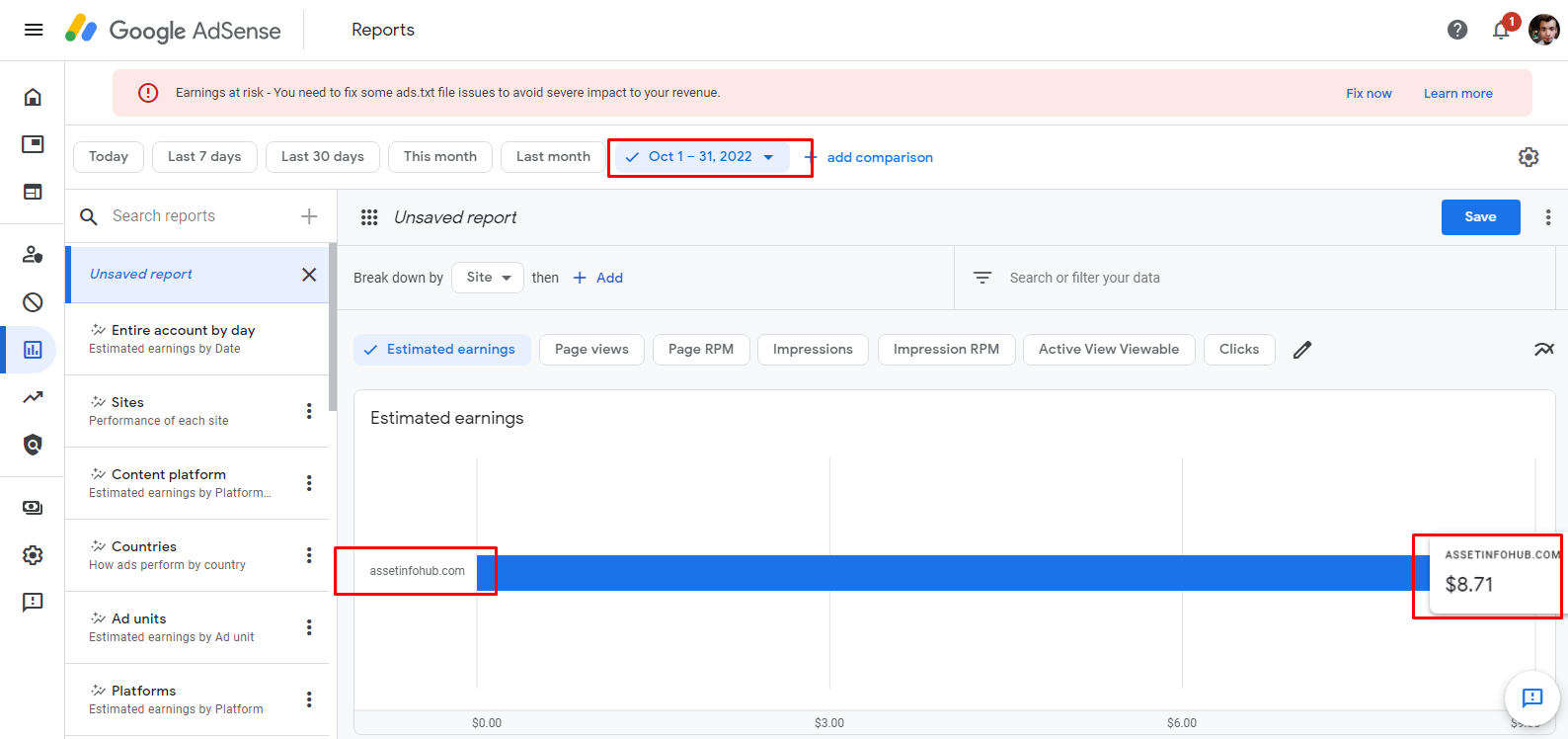The height and width of the screenshot is (739, 1568).
Task: Open Privacy & messaging sidebar icon
Action: pos(33,255)
